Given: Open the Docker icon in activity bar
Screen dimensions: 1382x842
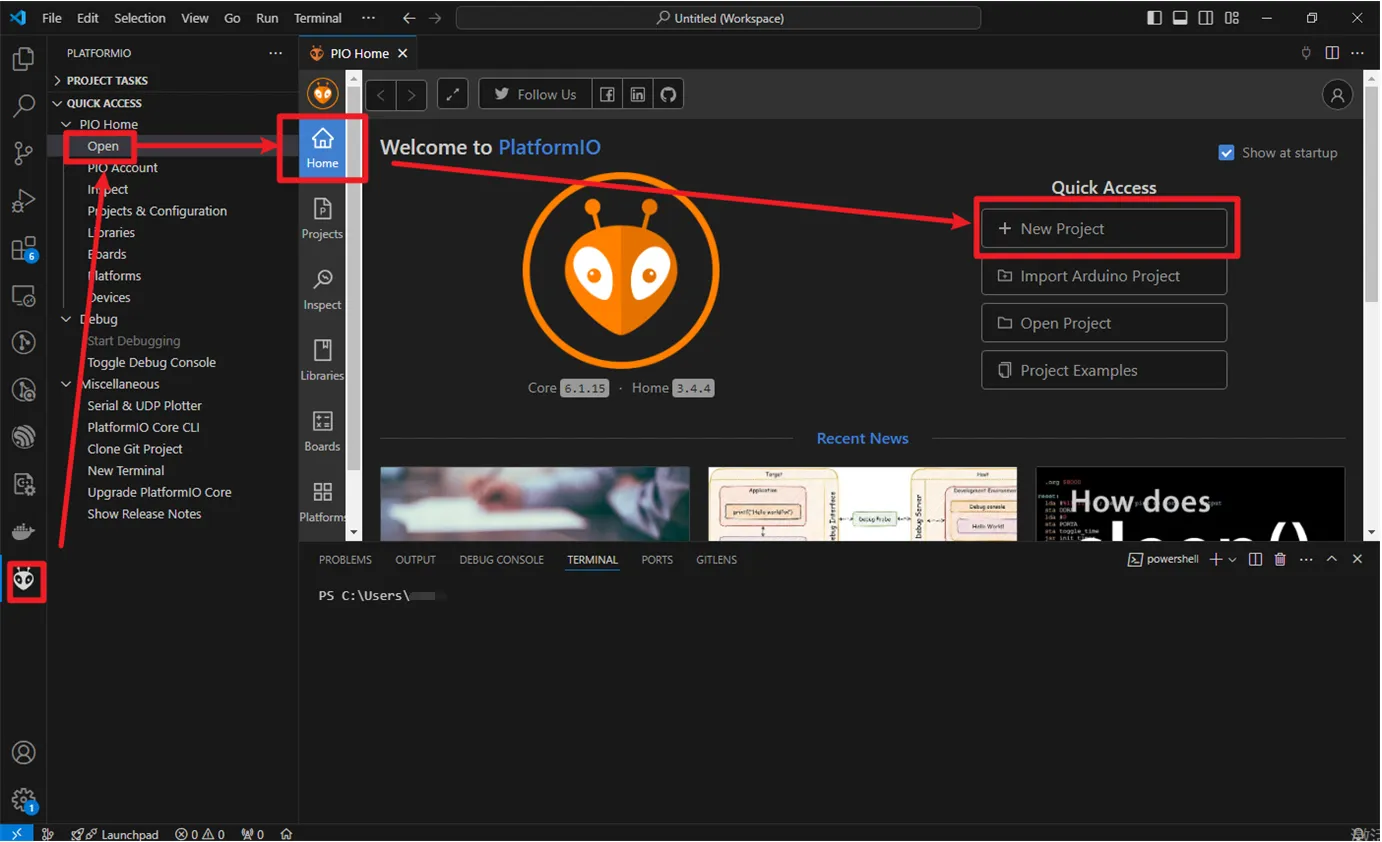Looking at the screenshot, I should (23, 532).
